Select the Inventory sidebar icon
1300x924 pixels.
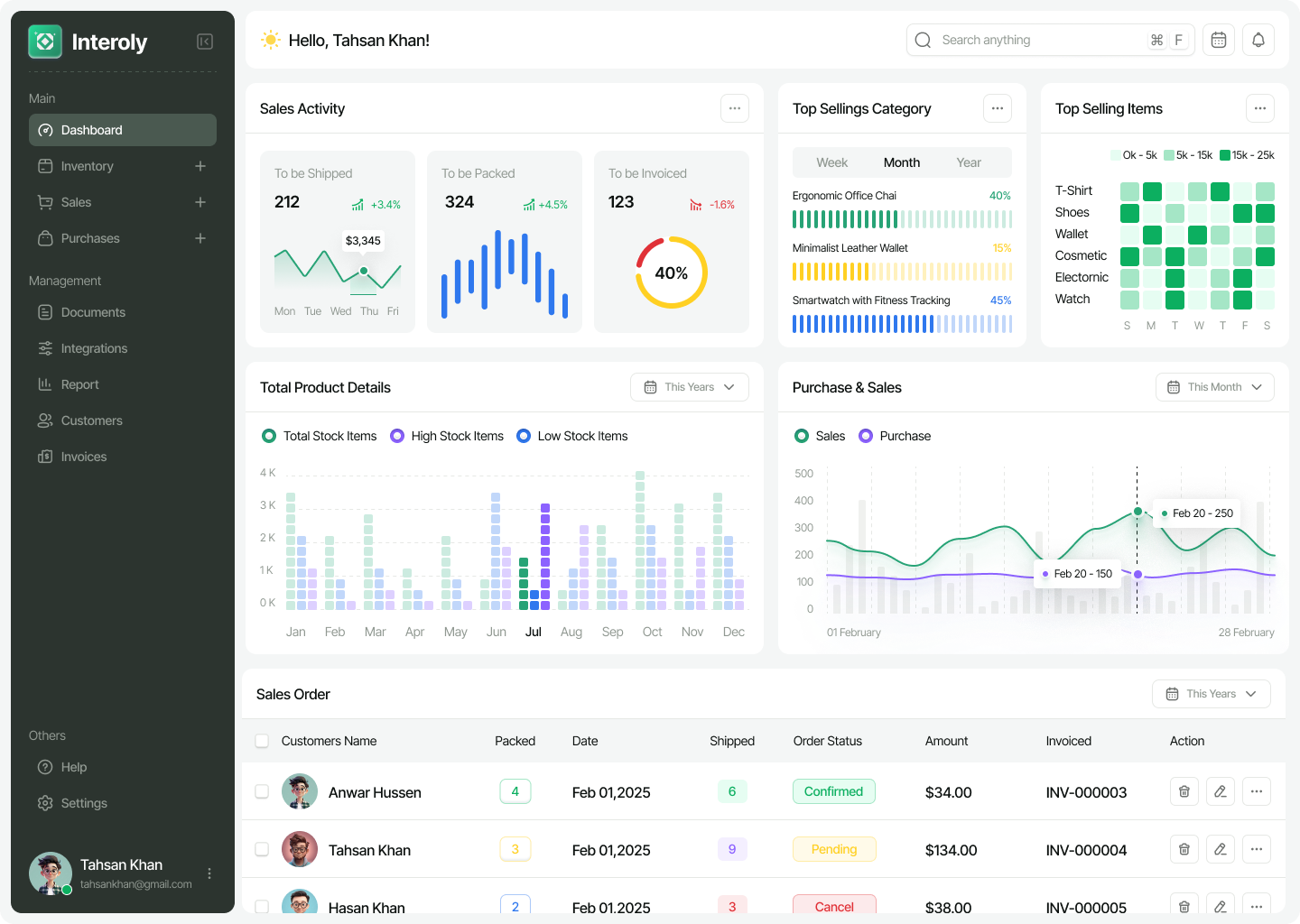tap(45, 166)
